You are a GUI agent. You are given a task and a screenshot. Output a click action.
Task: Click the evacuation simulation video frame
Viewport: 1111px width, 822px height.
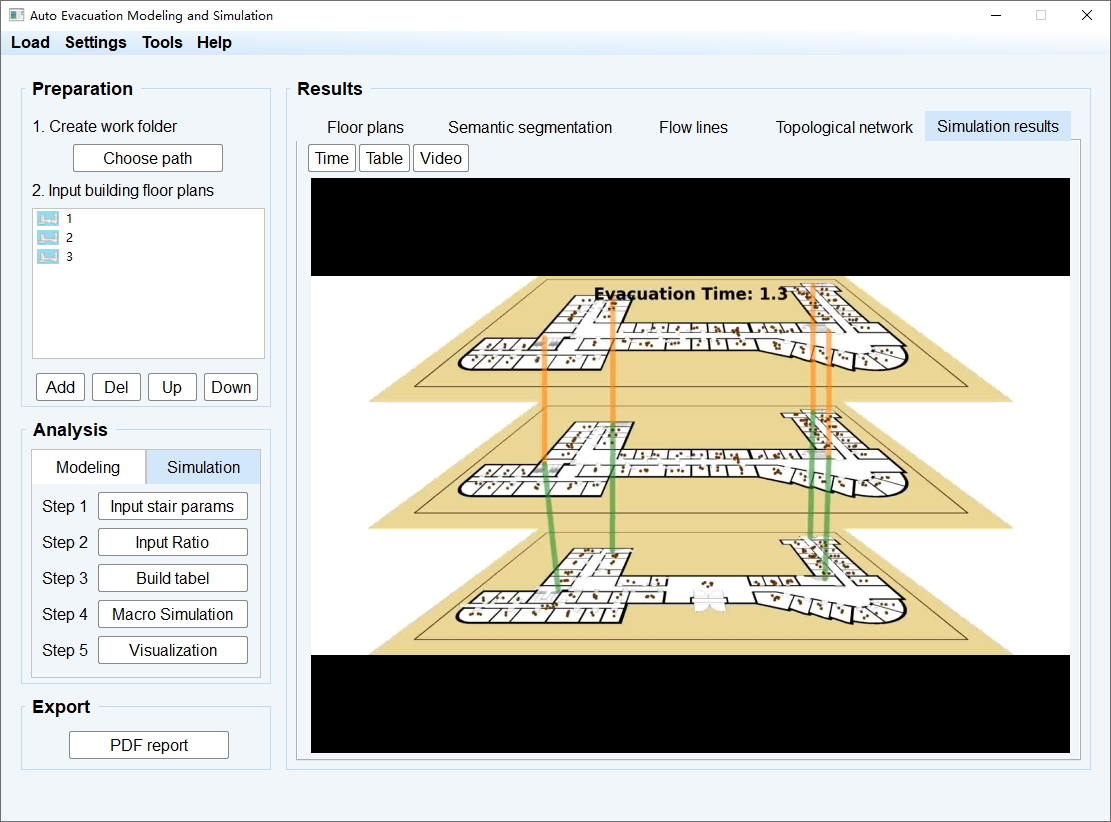coord(690,466)
